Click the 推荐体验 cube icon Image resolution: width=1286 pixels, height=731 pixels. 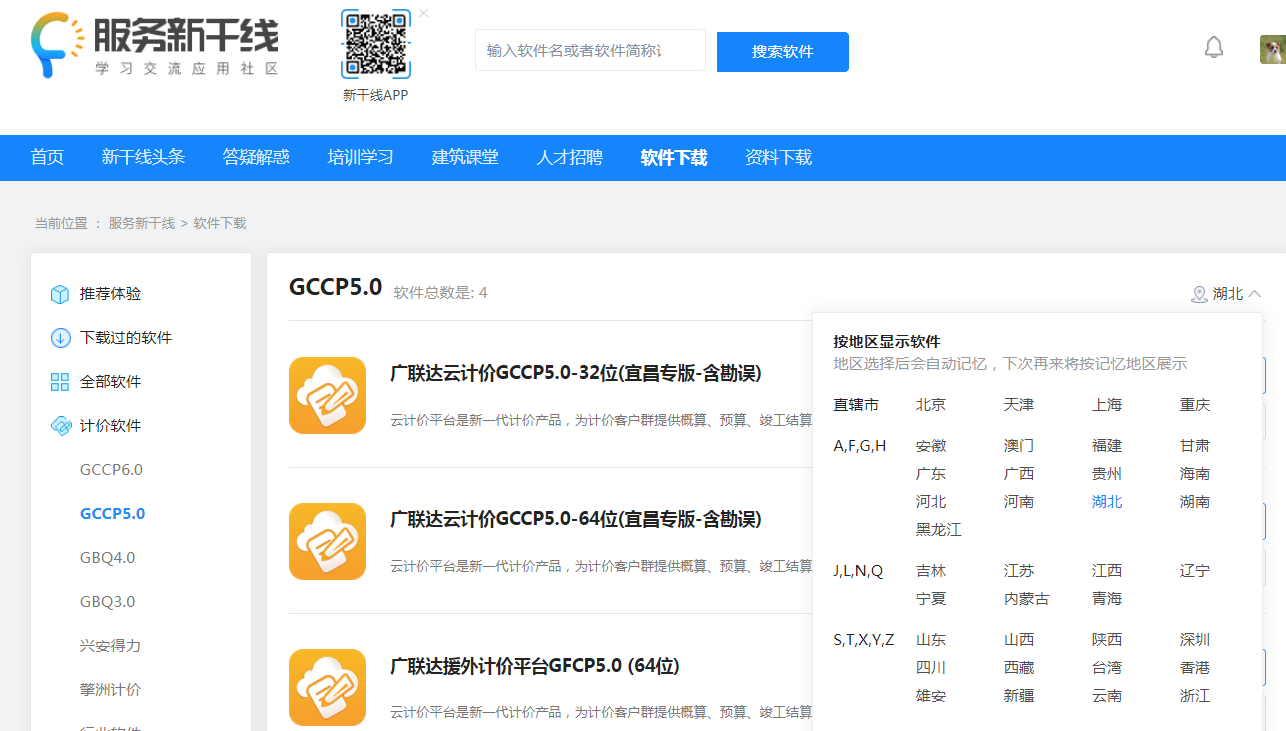(60, 294)
